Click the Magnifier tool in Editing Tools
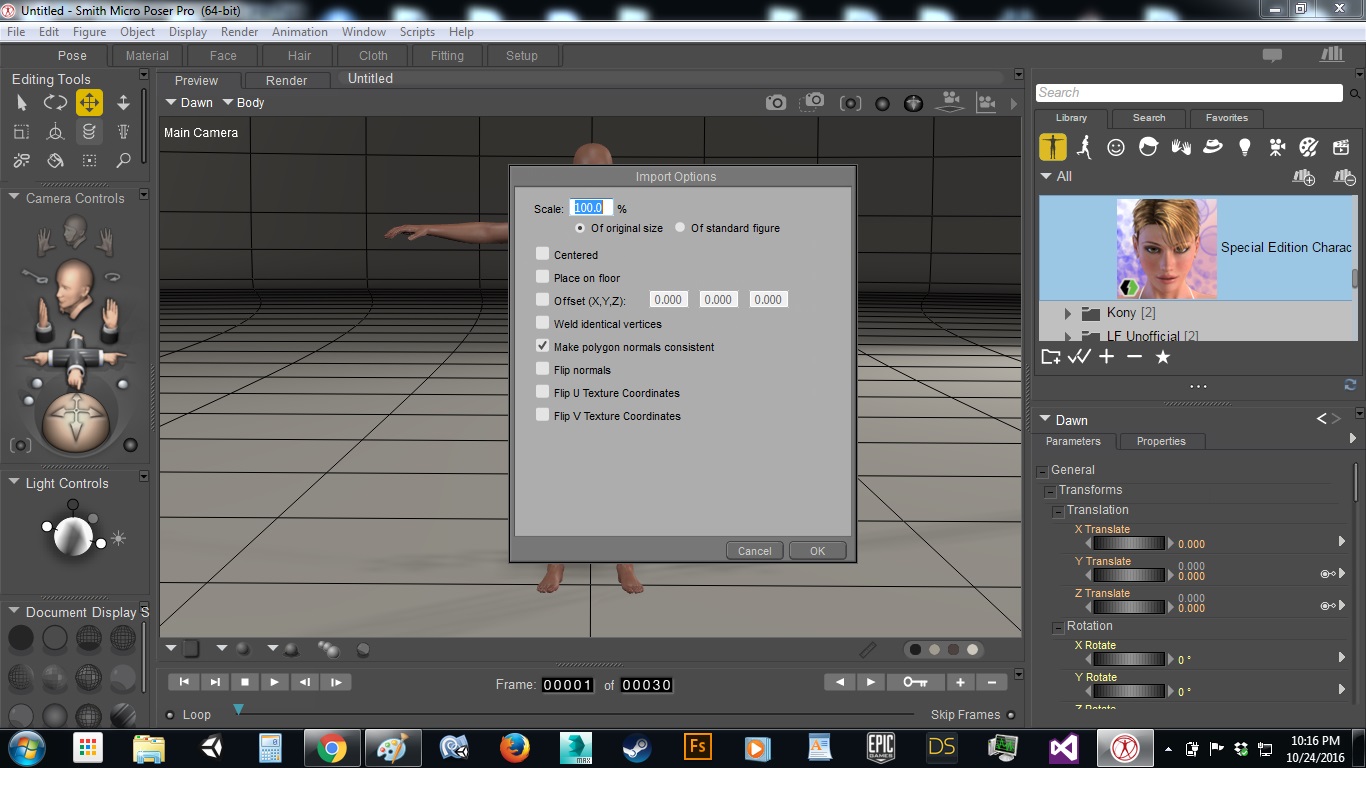This screenshot has height=792, width=1366. (123, 160)
